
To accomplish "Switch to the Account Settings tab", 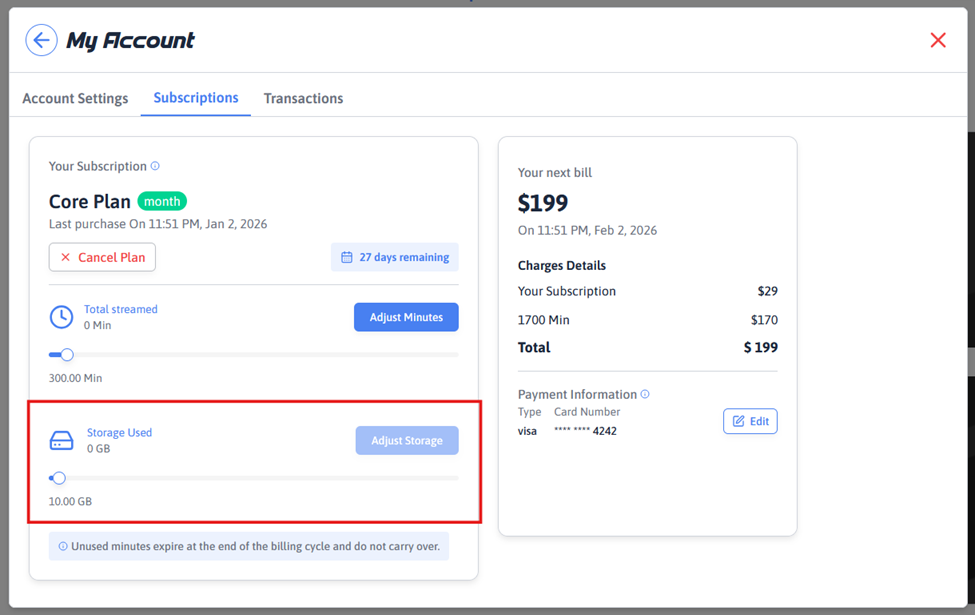I will point(75,98).
